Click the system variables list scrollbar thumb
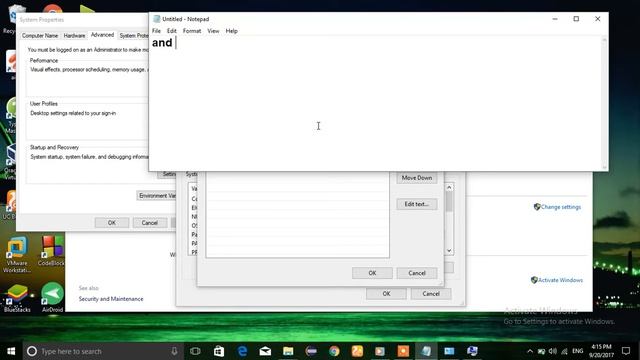Image resolution: width=640 pixels, height=360 pixels. tap(449, 202)
